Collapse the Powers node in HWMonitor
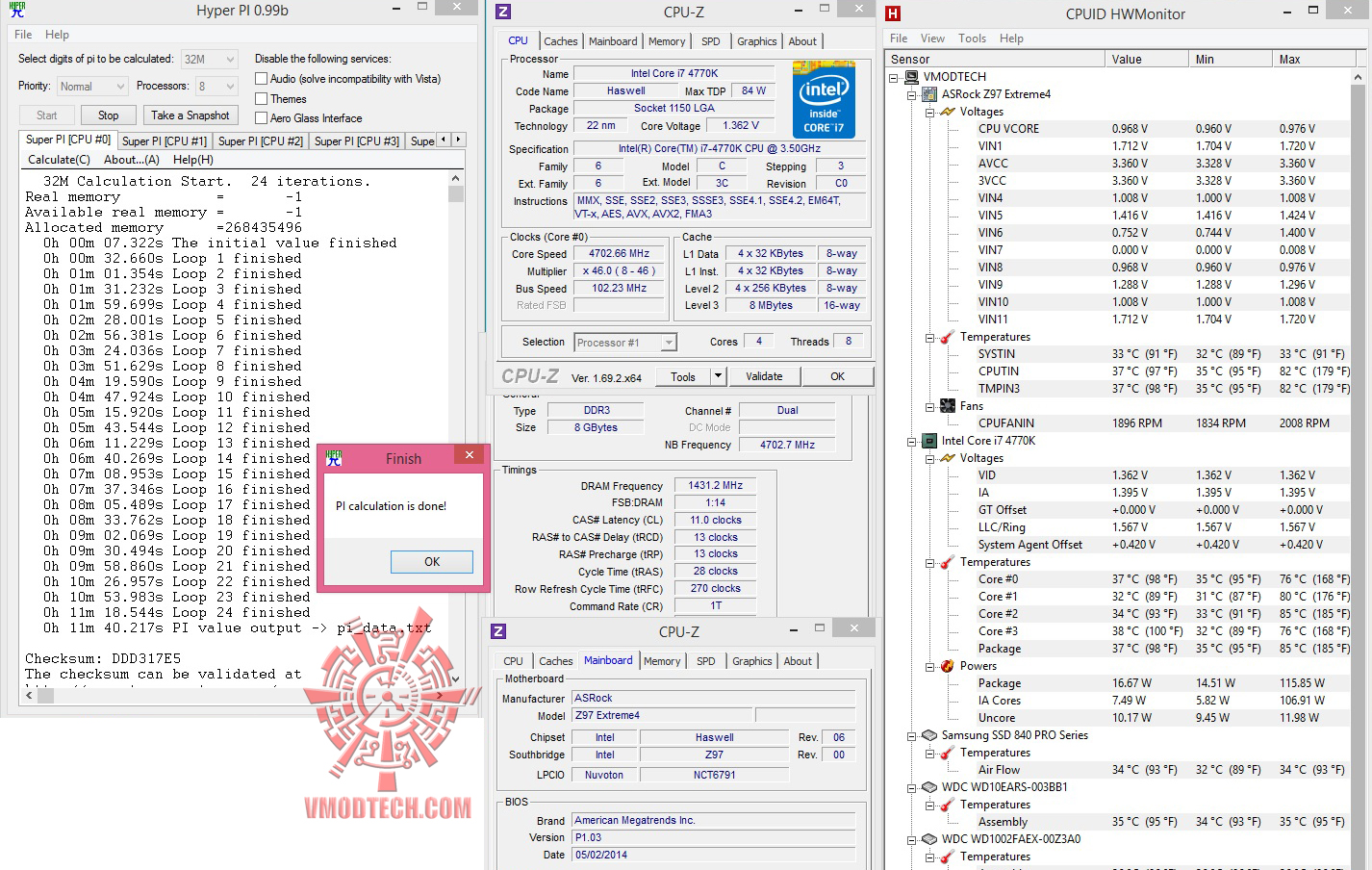Image resolution: width=1372 pixels, height=870 pixels. (x=930, y=666)
